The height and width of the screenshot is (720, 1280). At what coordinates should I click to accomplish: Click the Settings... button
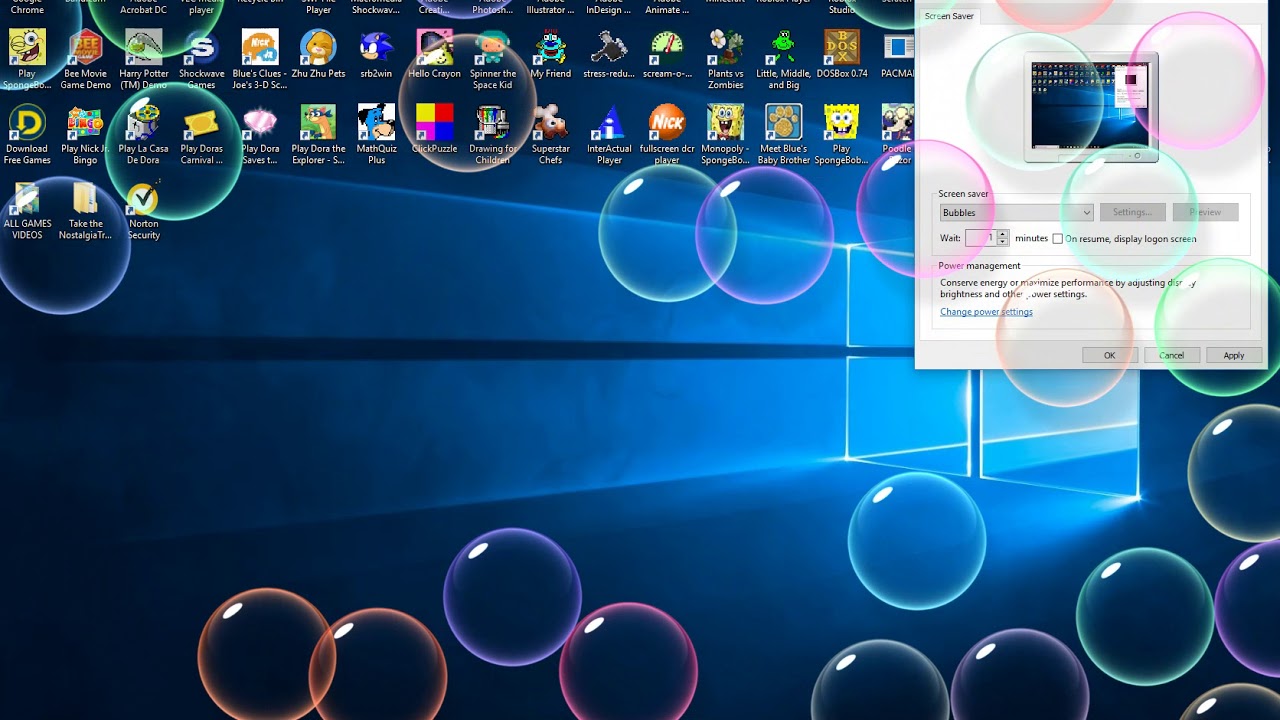coord(1132,212)
